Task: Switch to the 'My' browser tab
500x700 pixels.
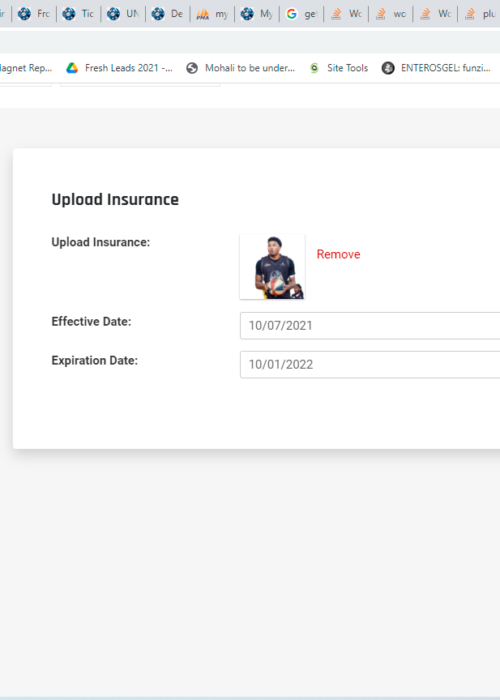Action: tap(257, 14)
